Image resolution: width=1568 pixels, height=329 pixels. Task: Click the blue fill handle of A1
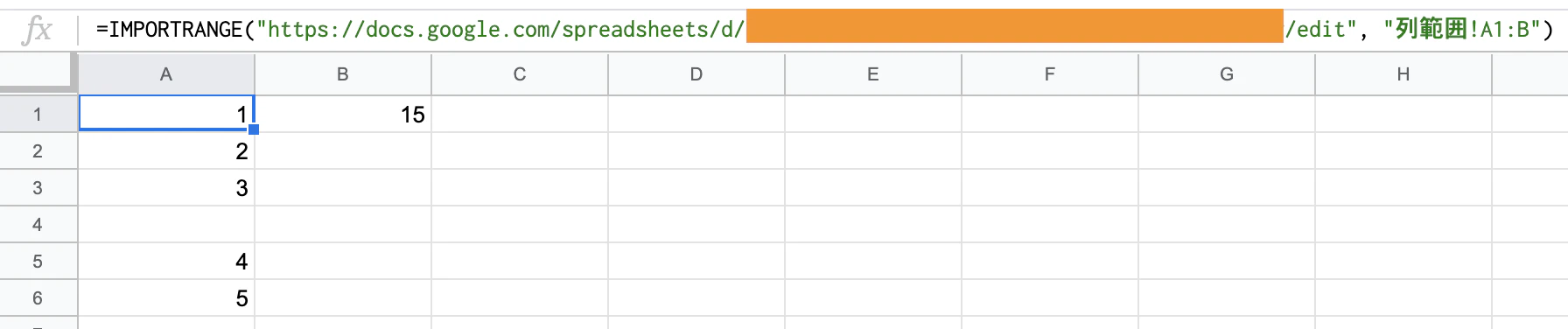click(x=254, y=129)
